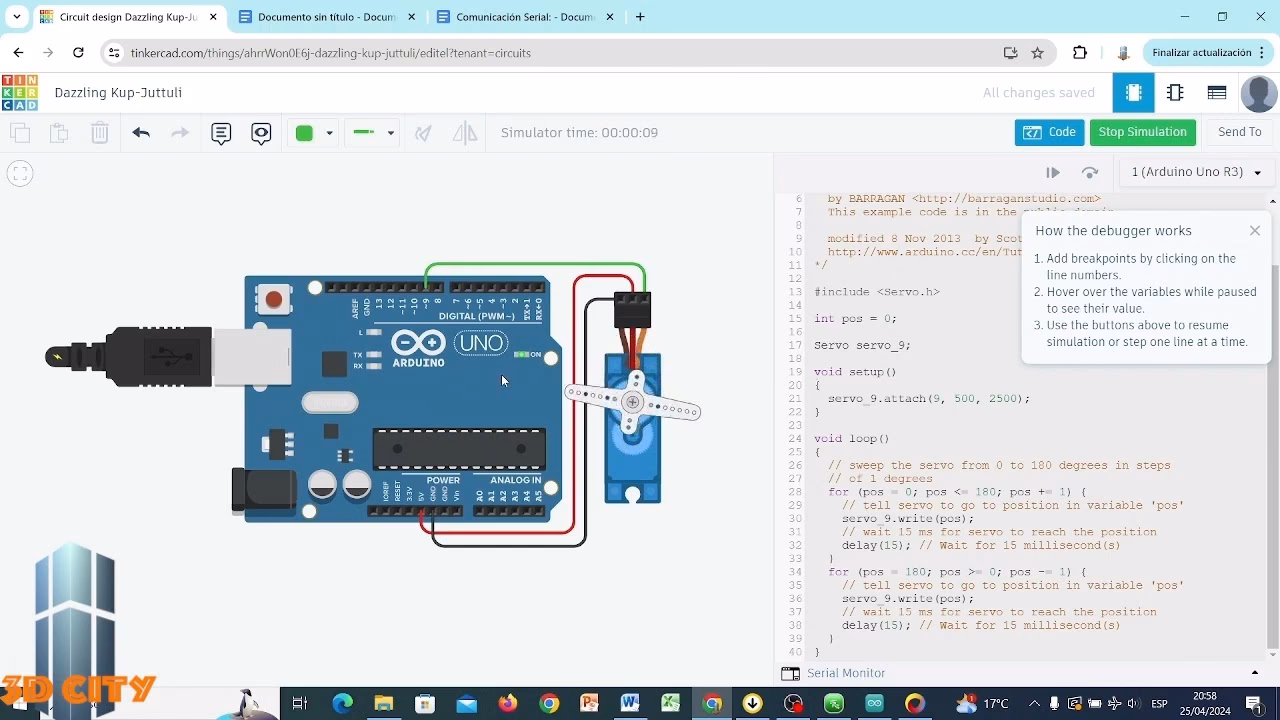Screen dimensions: 1280x720
Task: Open the Notes annotation tool
Action: pos(221,132)
